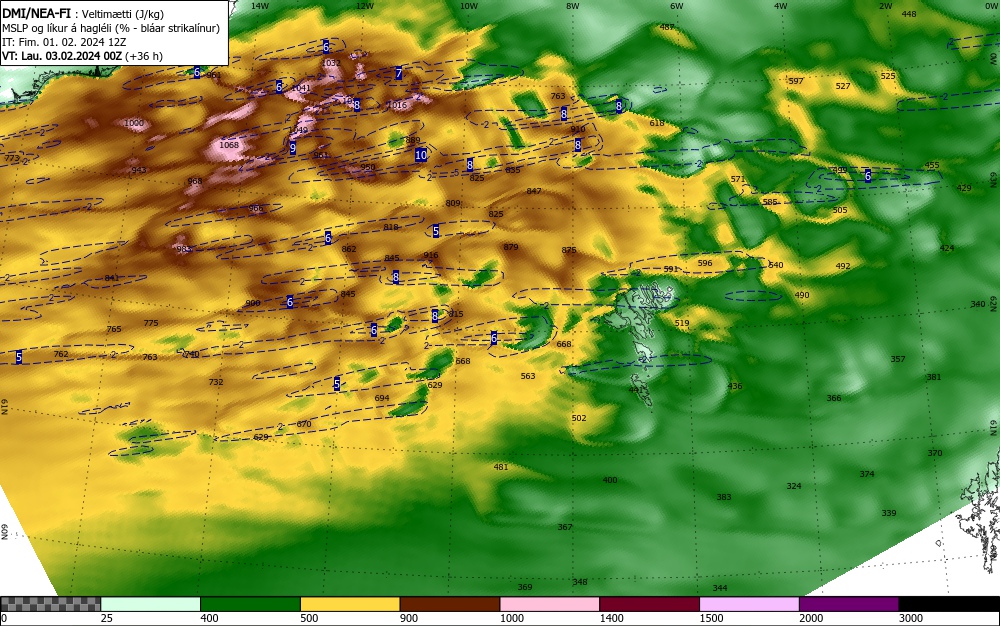
Task: Click the map value "436"
Action: [735, 386]
